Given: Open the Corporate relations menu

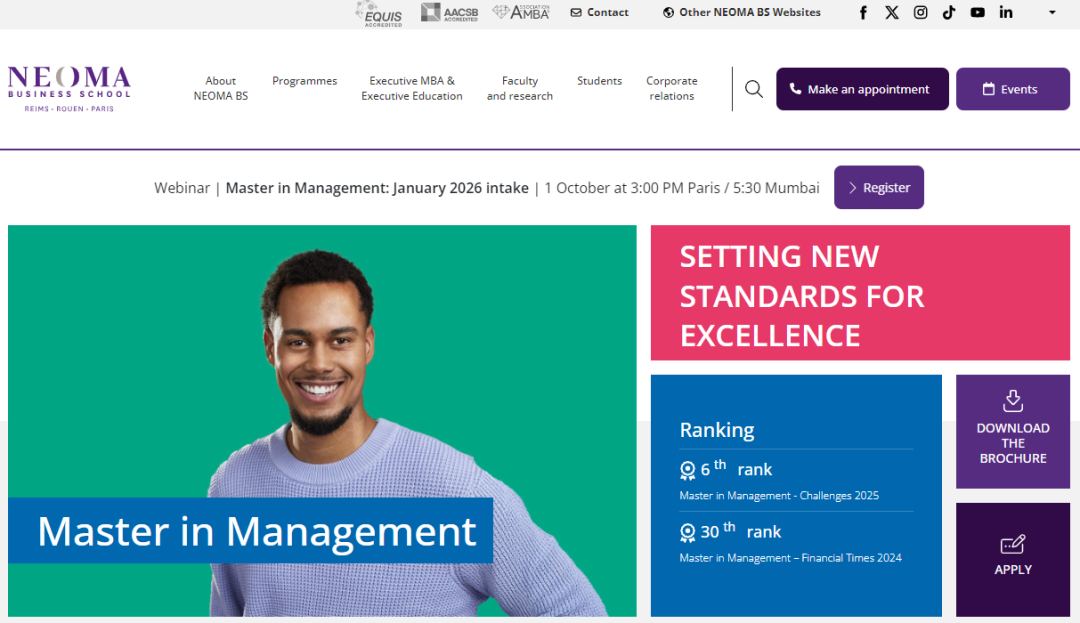Looking at the screenshot, I should [x=672, y=88].
